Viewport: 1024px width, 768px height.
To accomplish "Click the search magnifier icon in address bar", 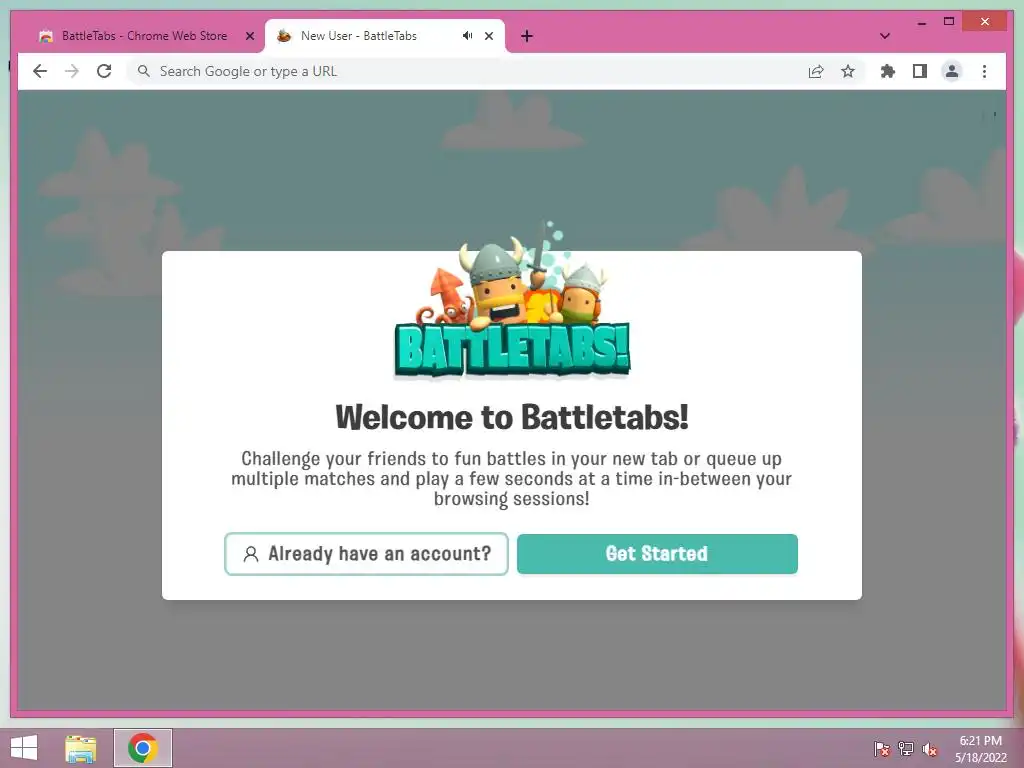I will (144, 71).
